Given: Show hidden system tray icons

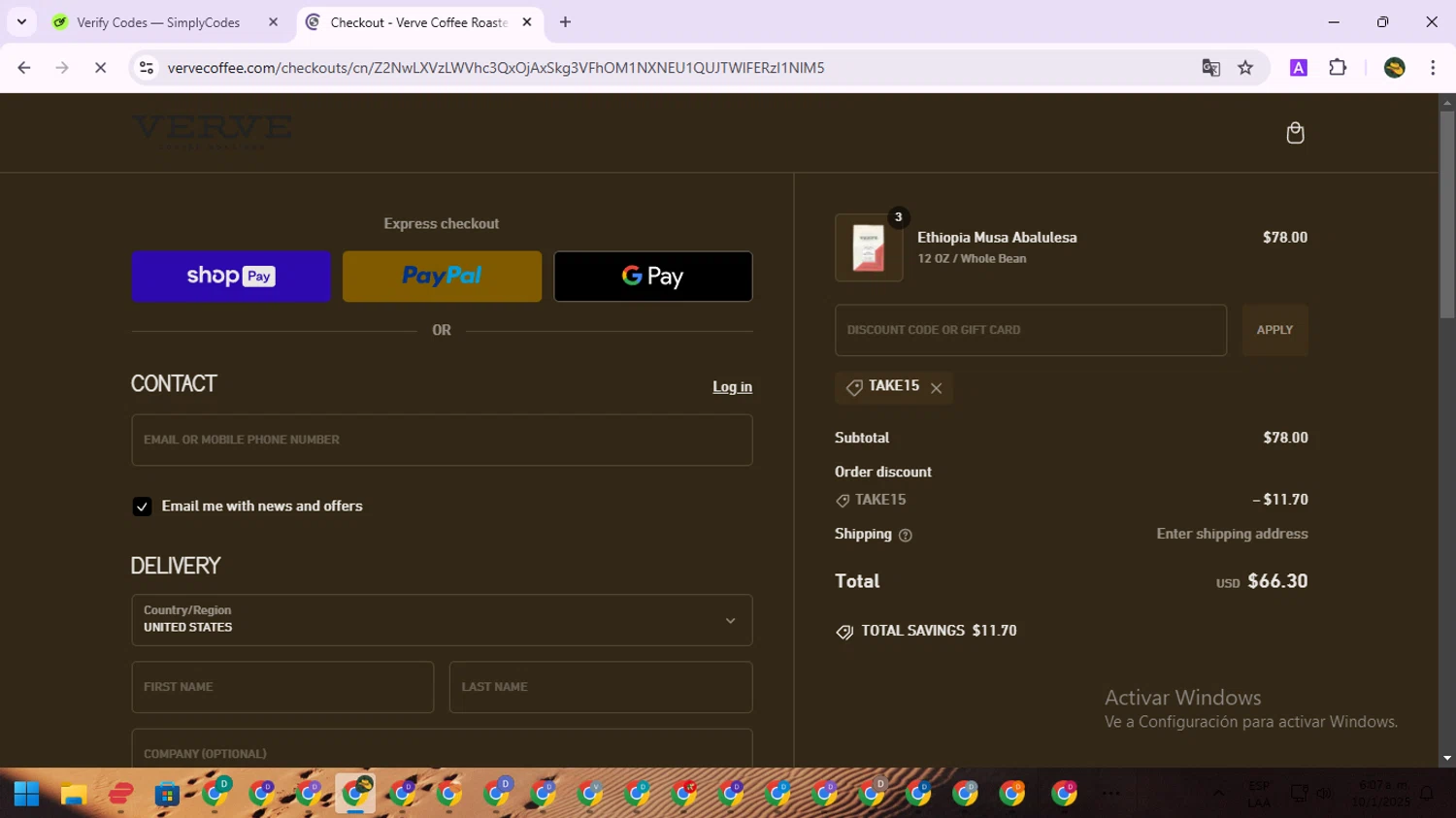Looking at the screenshot, I should [1218, 794].
